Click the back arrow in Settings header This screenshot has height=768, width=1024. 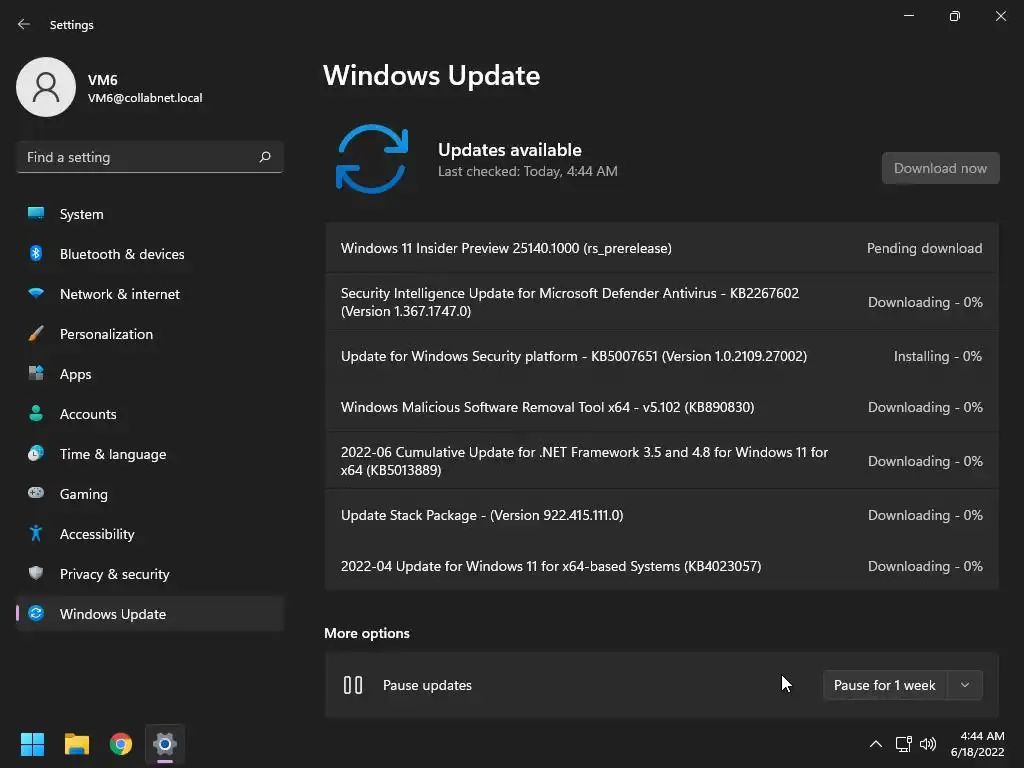[x=24, y=24]
